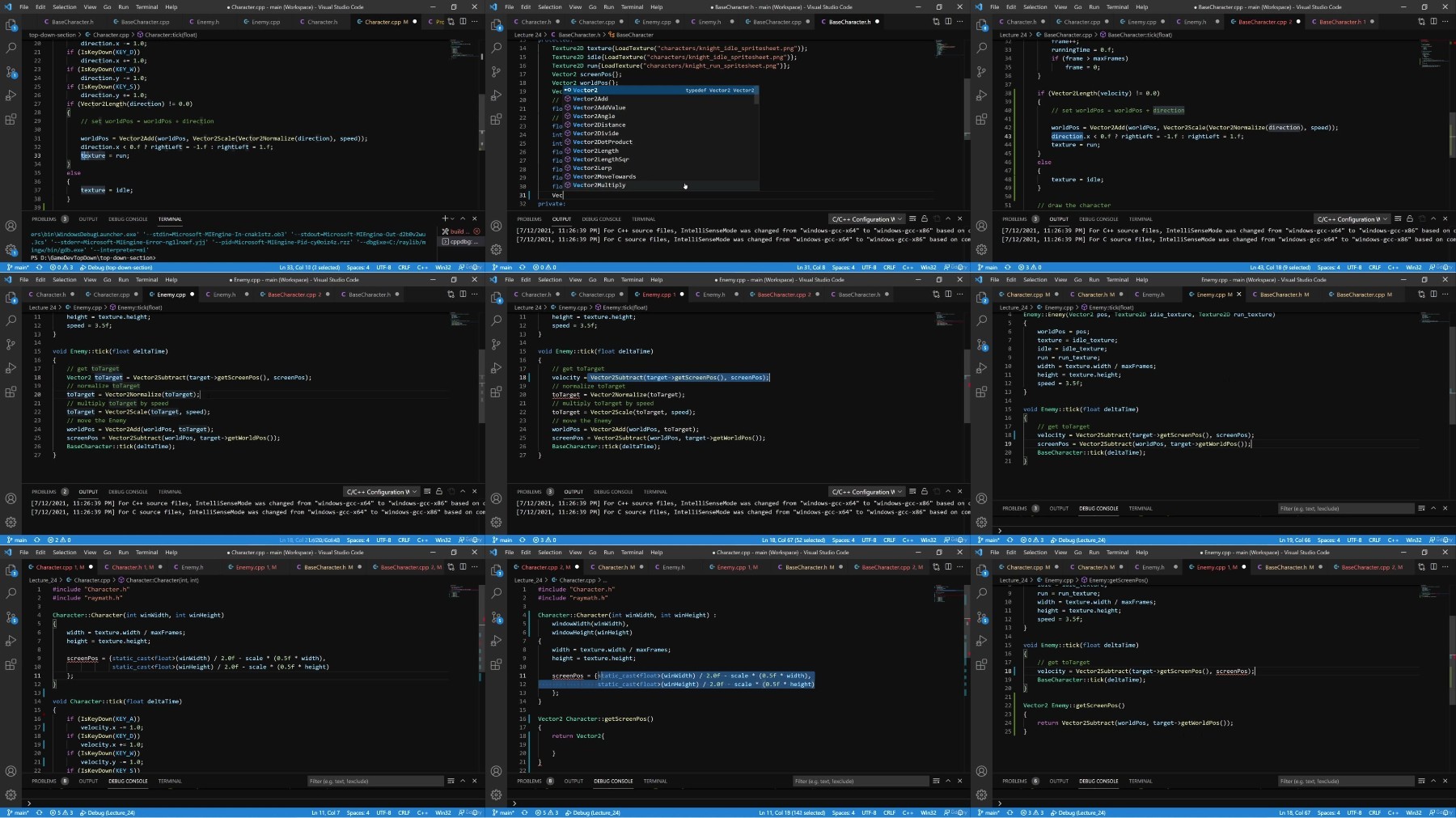Open editor changes icon in BaseCharacter.h window
Image resolution: width=1456 pixels, height=818 pixels.
[x=936, y=22]
